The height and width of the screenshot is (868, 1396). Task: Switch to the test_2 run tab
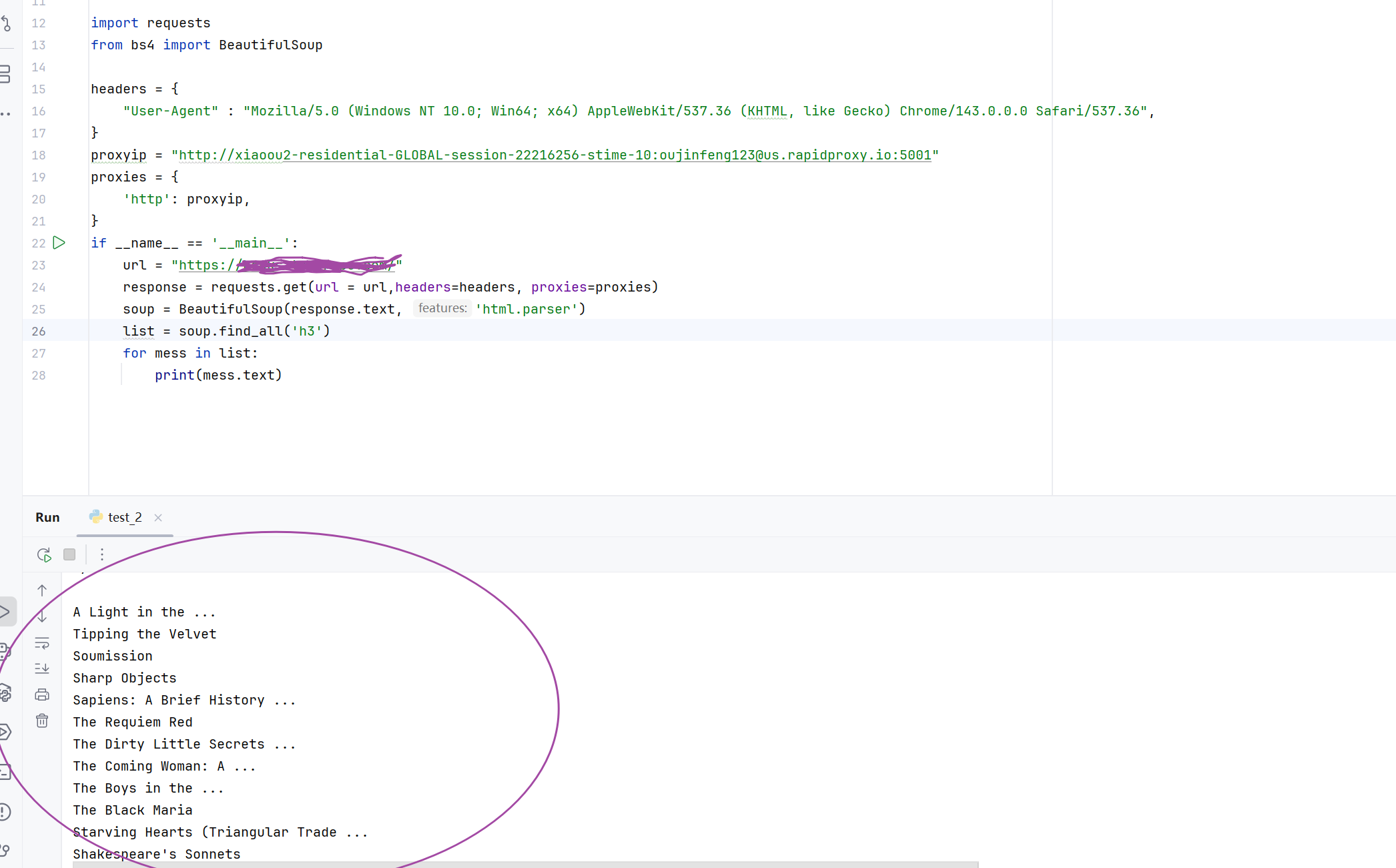pos(125,518)
